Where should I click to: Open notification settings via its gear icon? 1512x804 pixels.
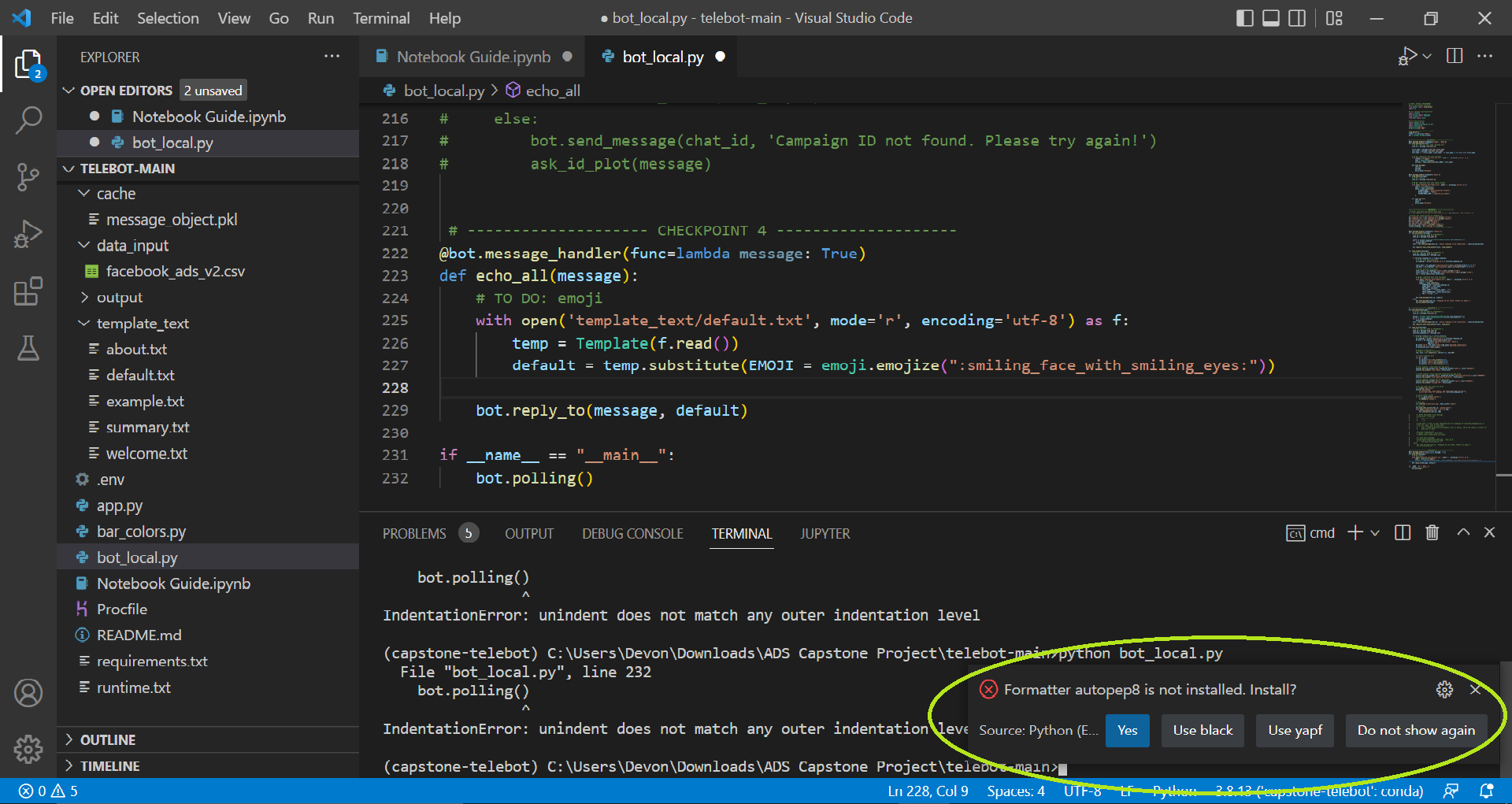1444,689
